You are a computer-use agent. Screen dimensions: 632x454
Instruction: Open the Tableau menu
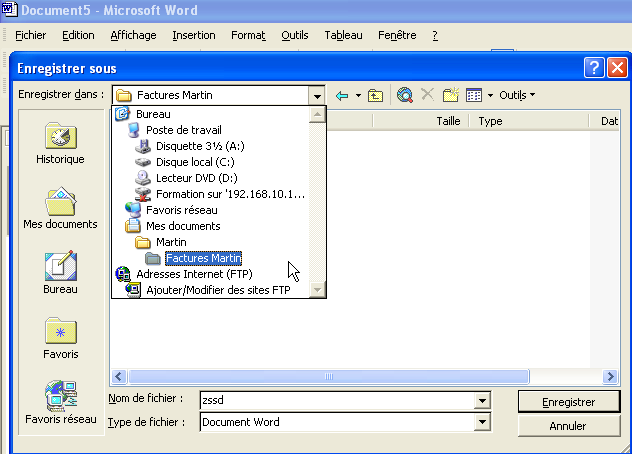click(343, 35)
